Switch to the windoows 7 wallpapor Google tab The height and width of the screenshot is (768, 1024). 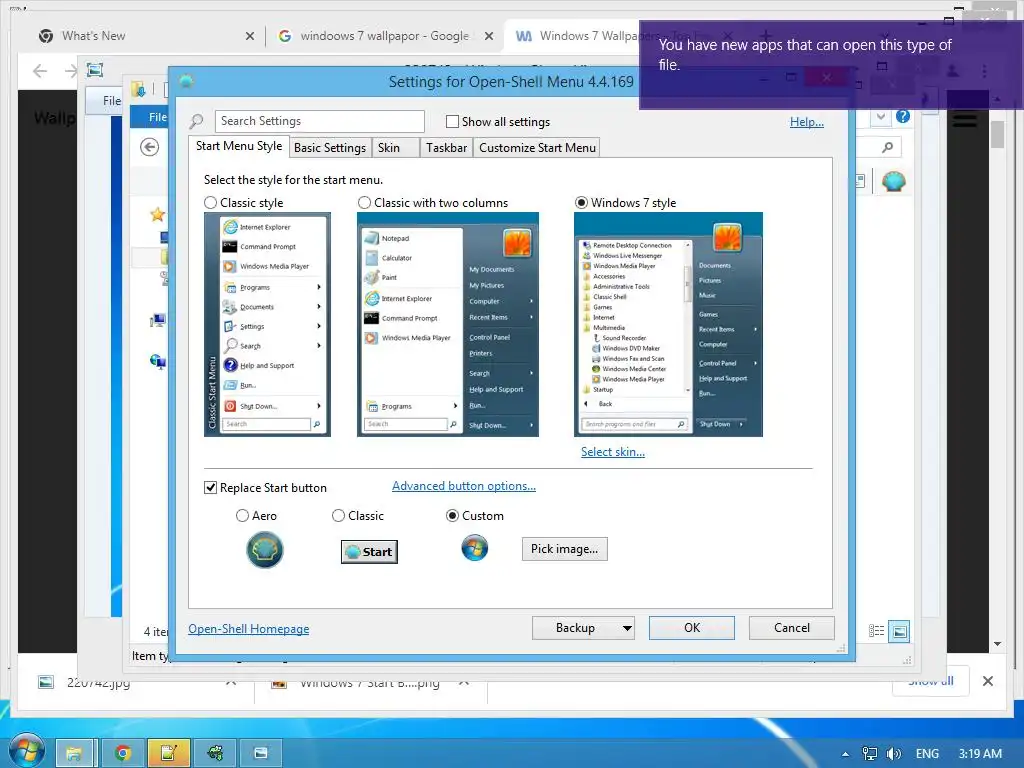click(x=384, y=36)
